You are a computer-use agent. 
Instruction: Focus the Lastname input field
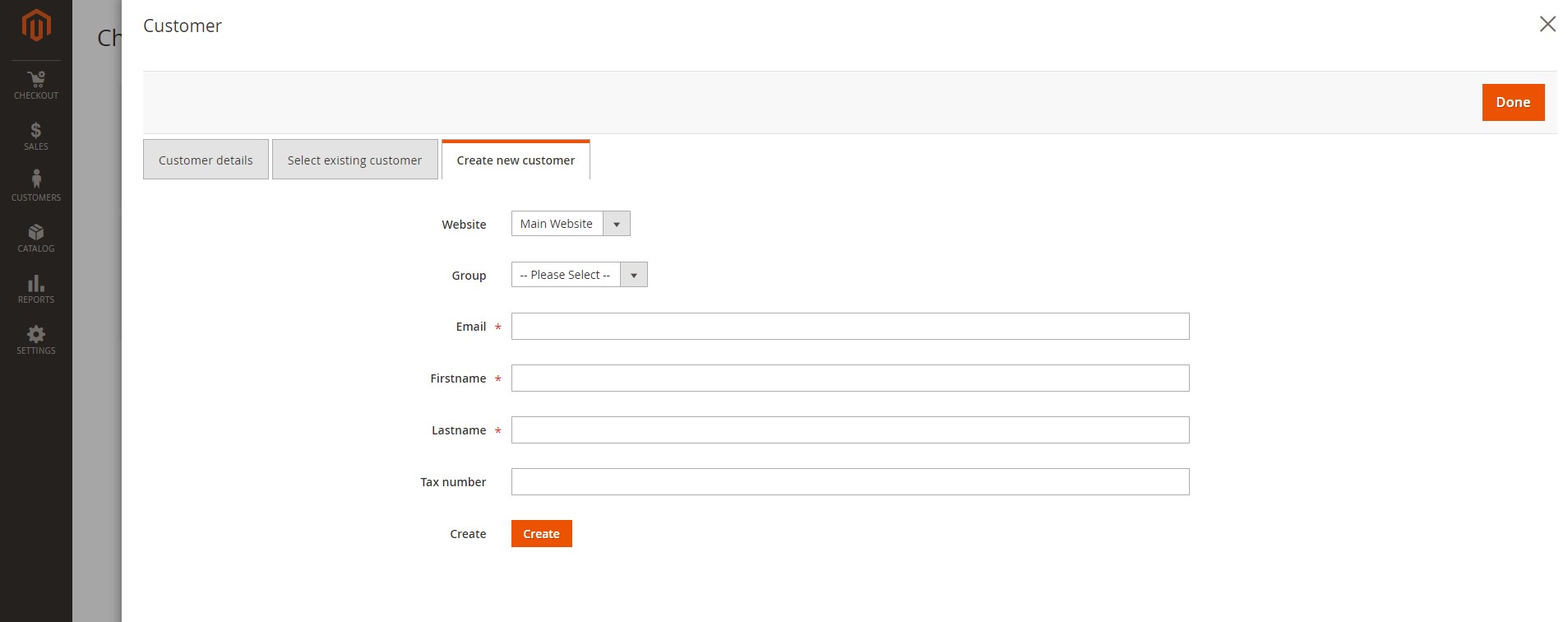tap(850, 430)
